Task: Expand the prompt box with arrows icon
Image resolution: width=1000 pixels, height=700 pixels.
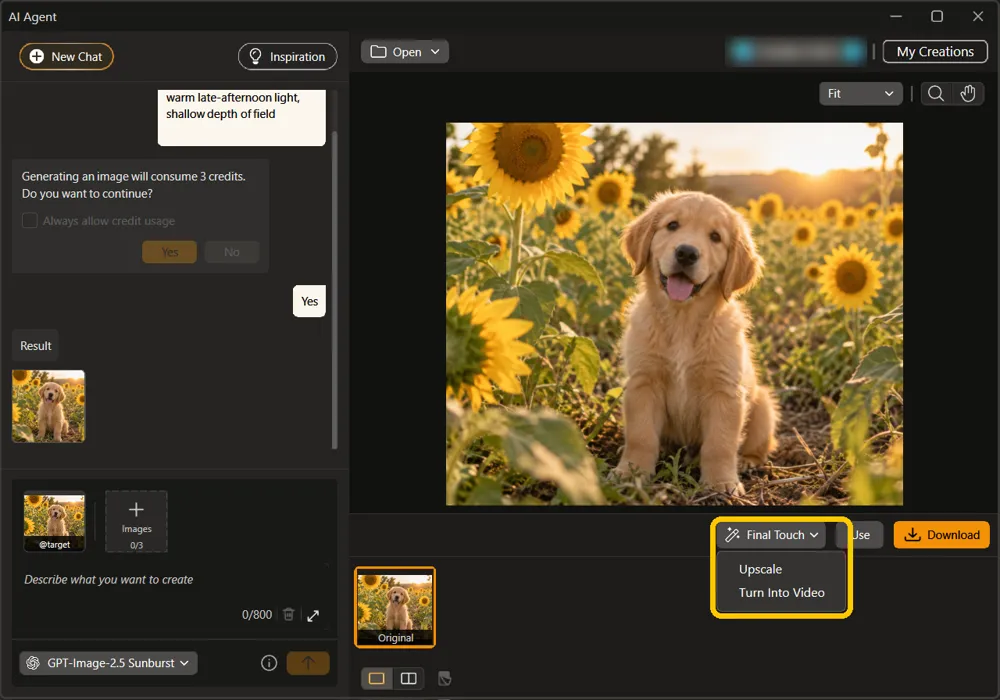Action: [x=313, y=615]
